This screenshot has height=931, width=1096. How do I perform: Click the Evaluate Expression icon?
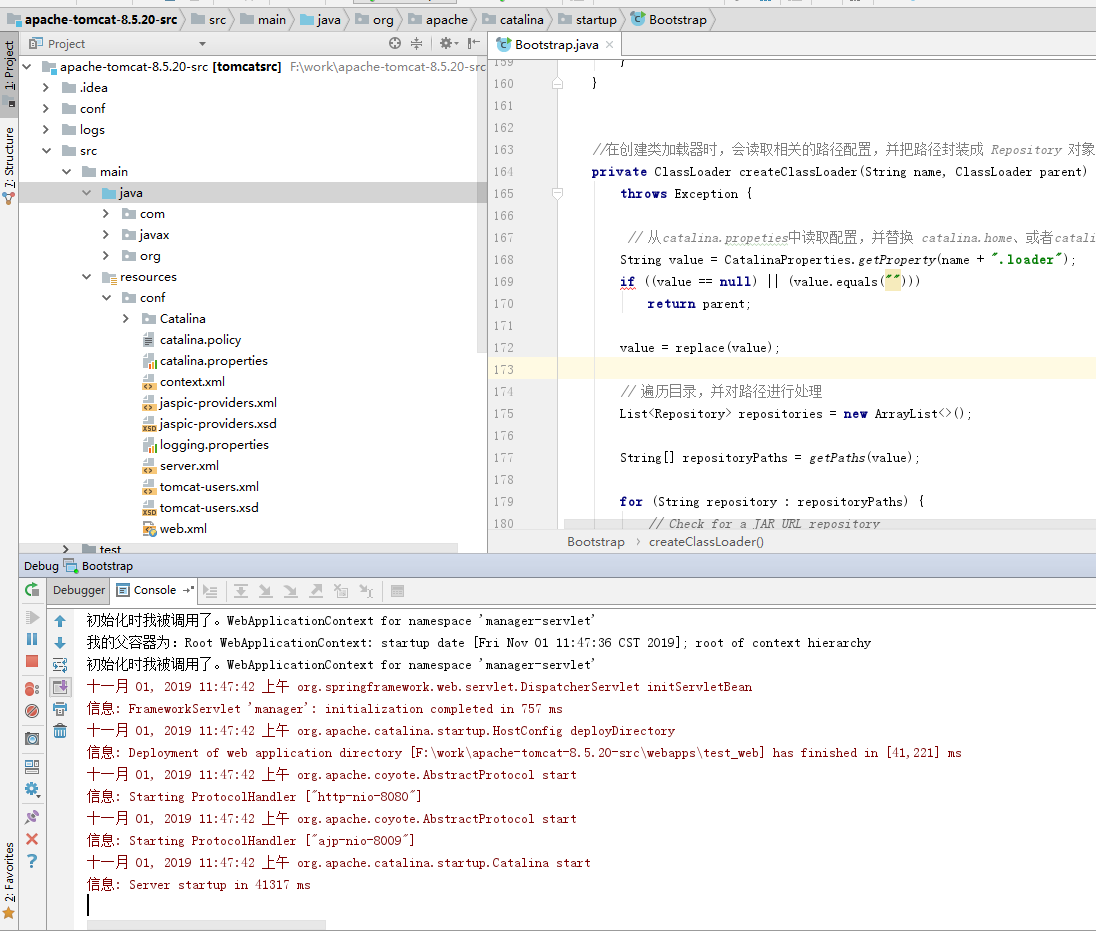point(397,591)
